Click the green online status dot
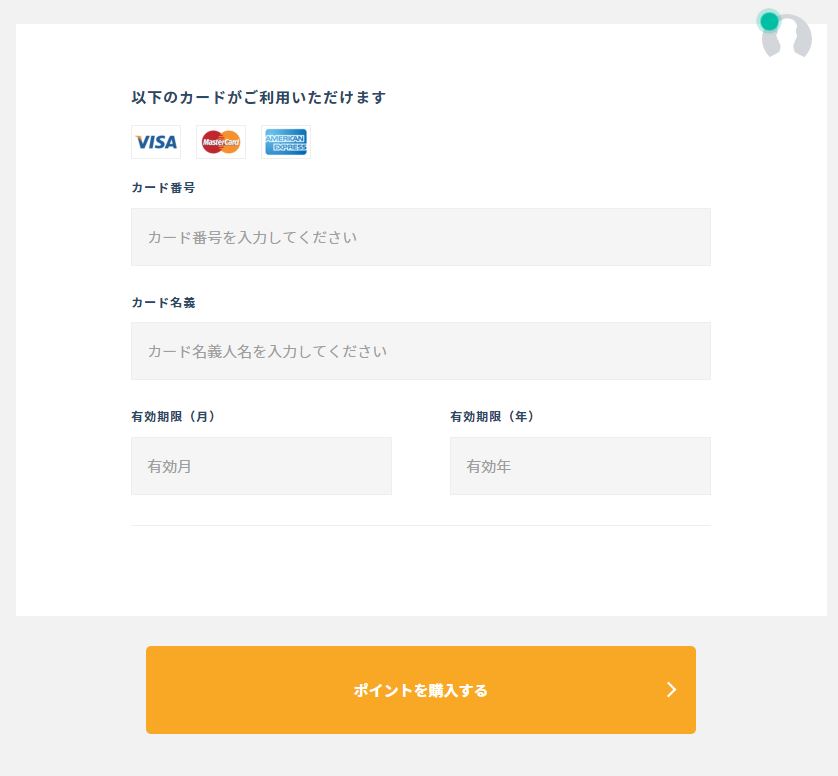Viewport: 838px width, 776px height. click(x=769, y=21)
